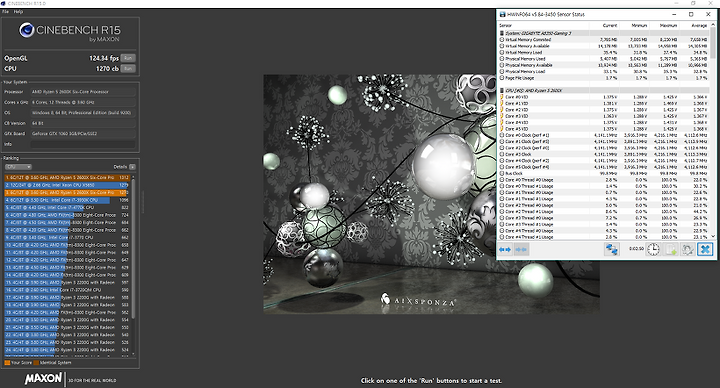
Task: Click the Core #1 VID lightning icon
Action: click(502, 103)
